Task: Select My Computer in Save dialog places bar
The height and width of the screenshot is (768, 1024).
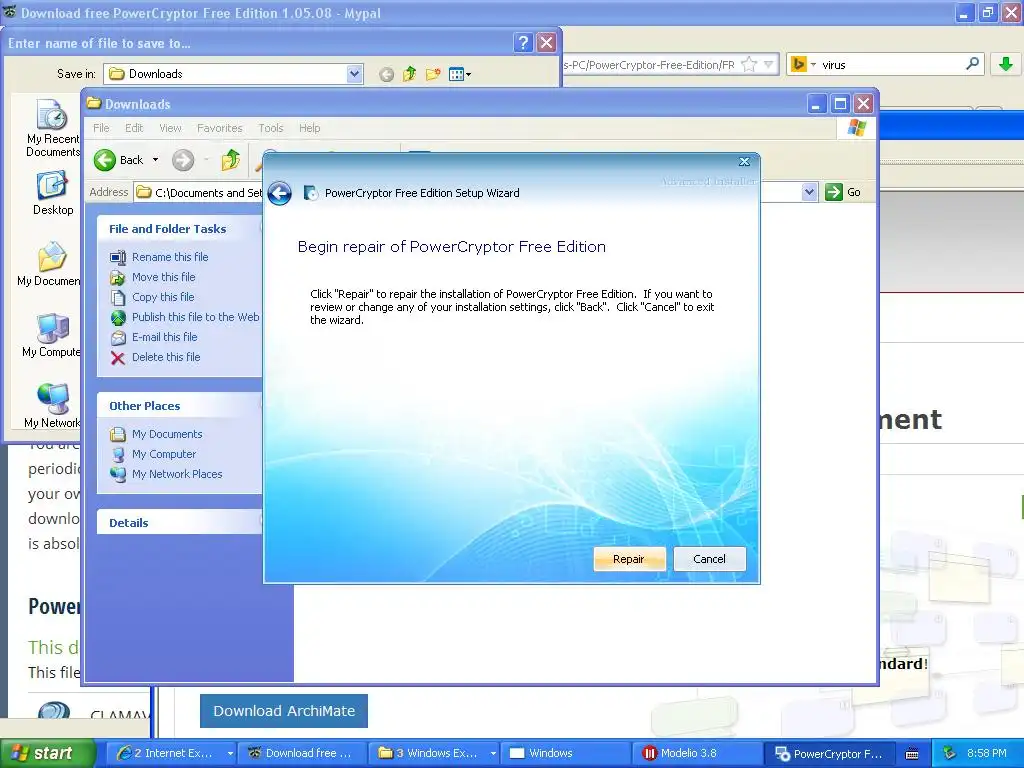Action: tap(52, 336)
